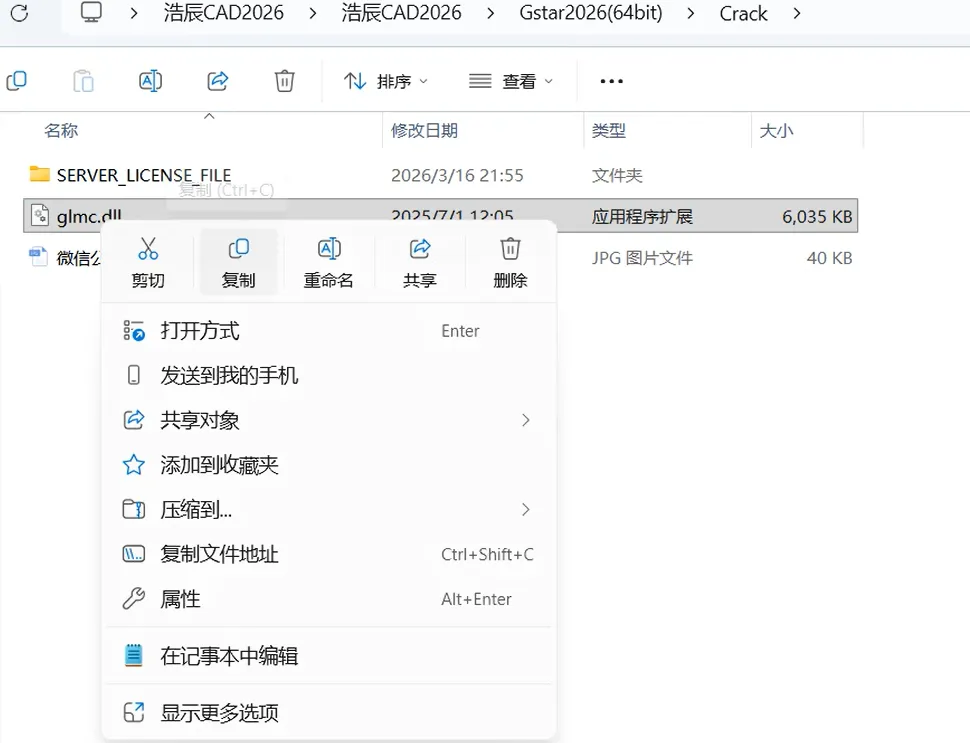
Task: Expand the chevron after the monitor icon
Action: pyautogui.click(x=134, y=13)
